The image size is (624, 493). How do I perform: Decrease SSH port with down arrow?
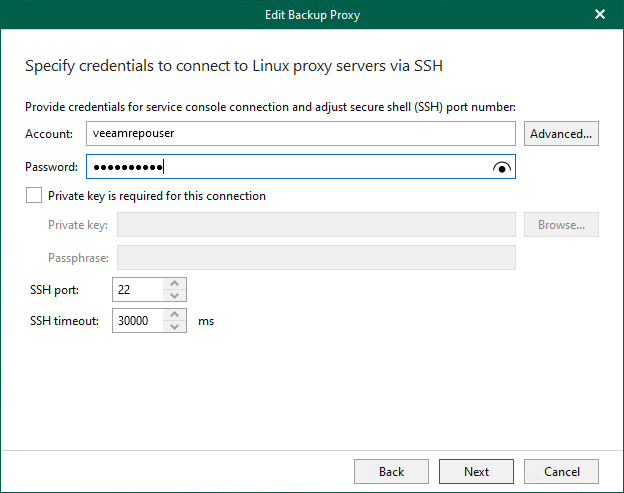[175, 295]
